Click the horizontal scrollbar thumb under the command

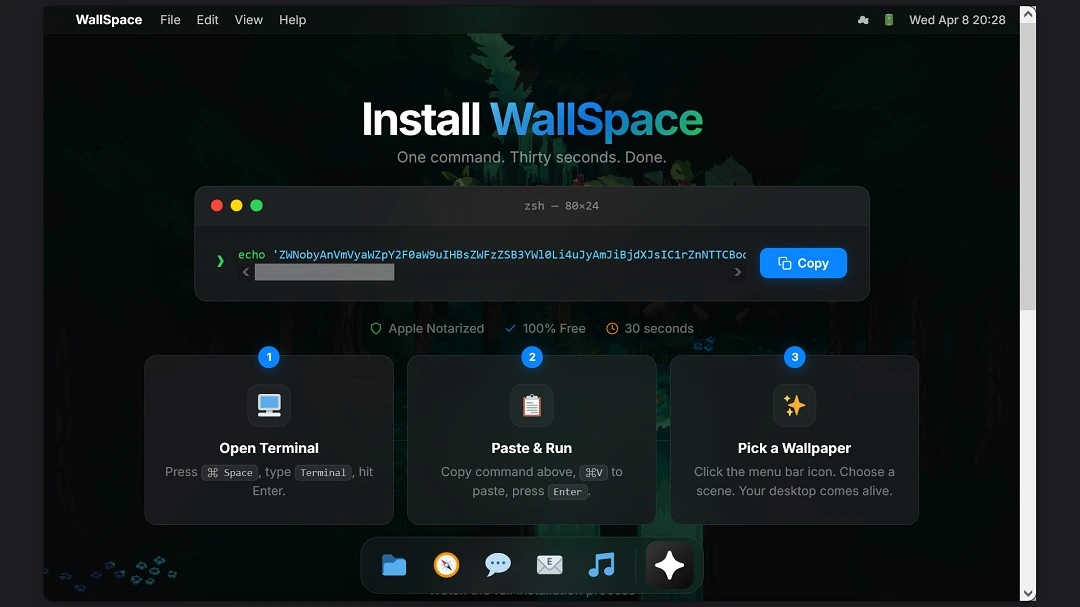coord(324,272)
